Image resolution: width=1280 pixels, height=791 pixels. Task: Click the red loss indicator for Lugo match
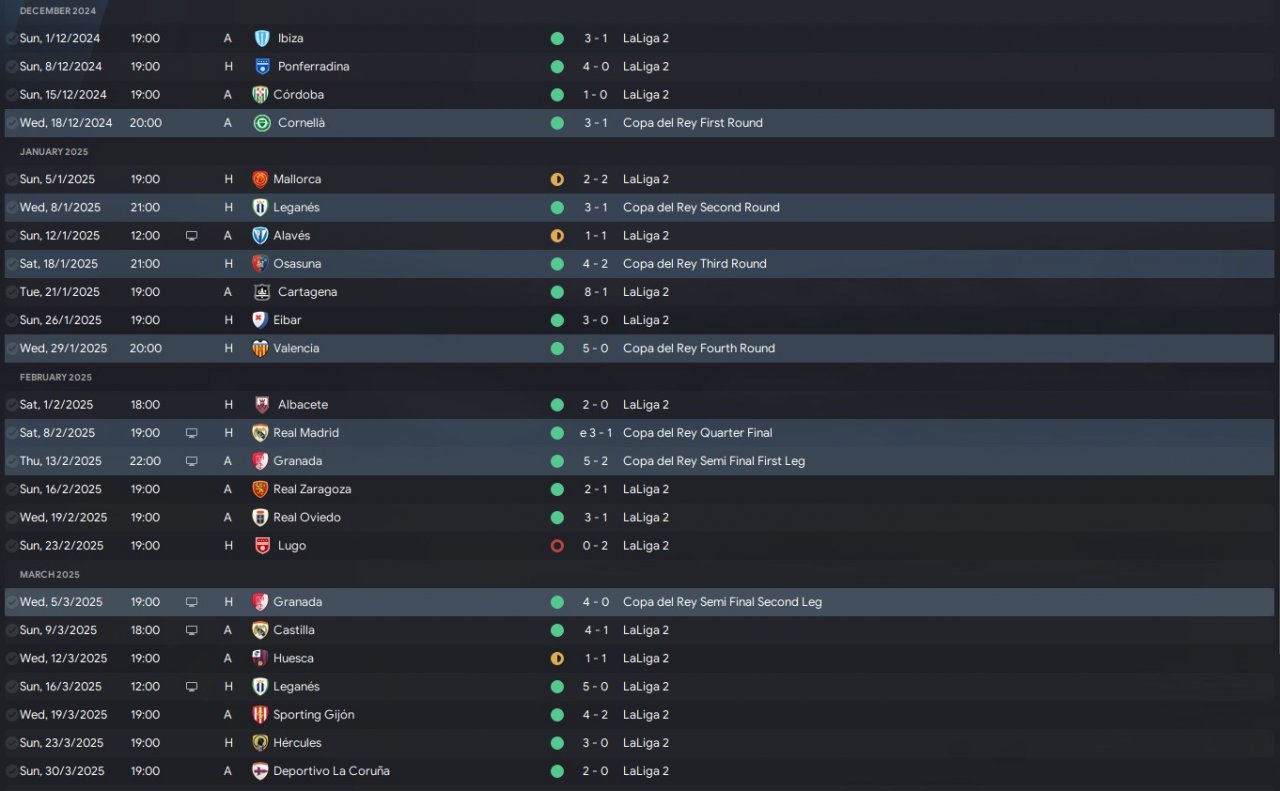pyautogui.click(x=557, y=546)
